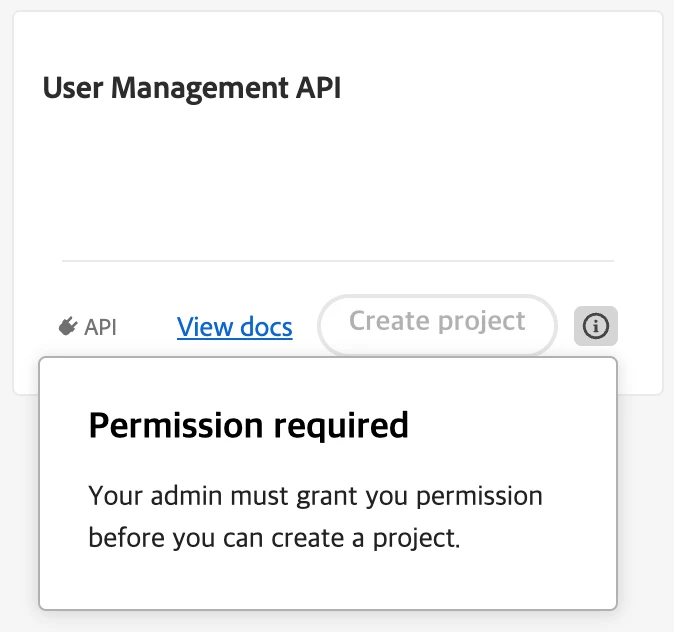The image size is (674, 632).
Task: Click the API text label
Action: 100,327
